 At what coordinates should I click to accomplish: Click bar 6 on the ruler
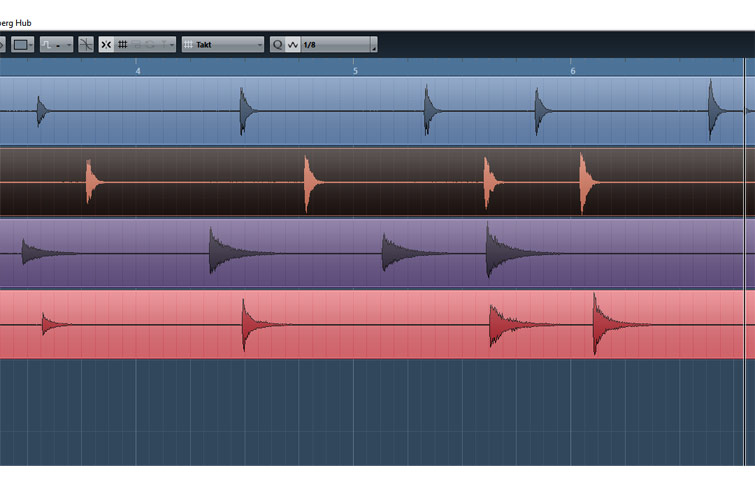coord(573,71)
